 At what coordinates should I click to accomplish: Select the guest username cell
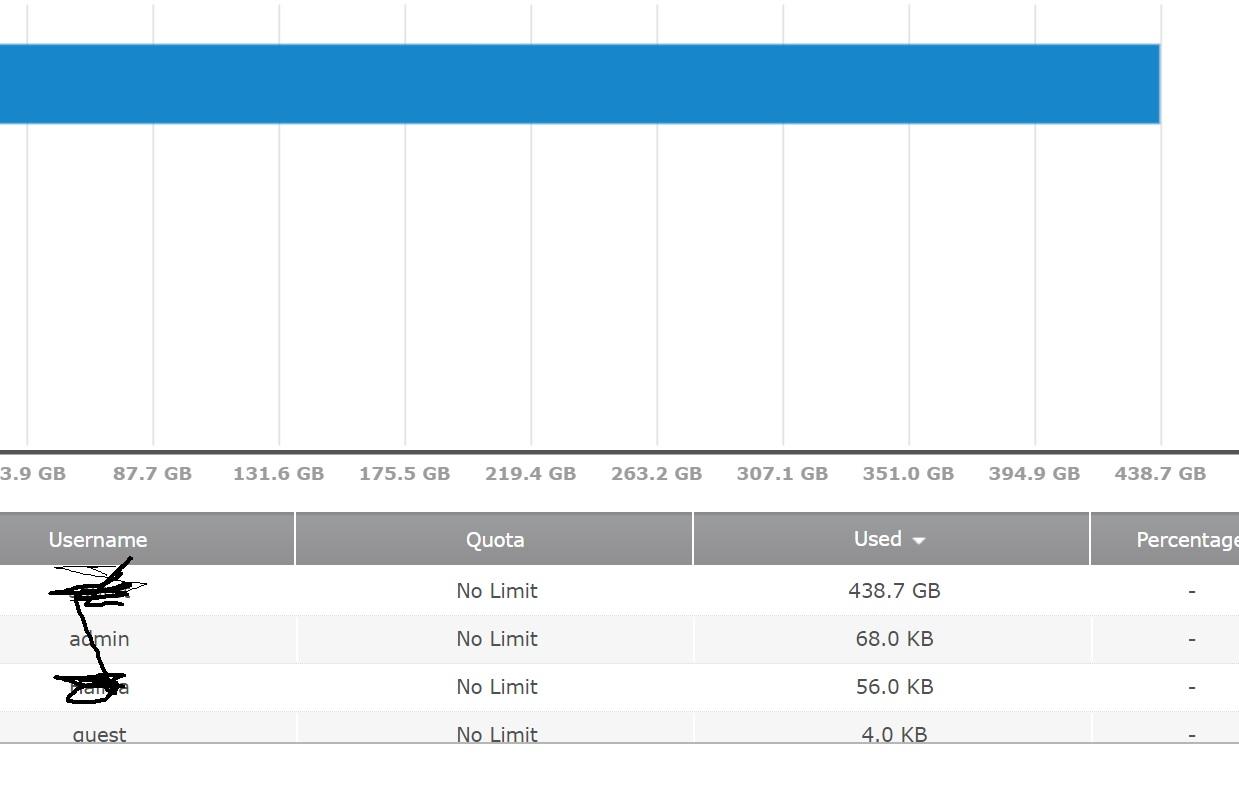[x=99, y=734]
